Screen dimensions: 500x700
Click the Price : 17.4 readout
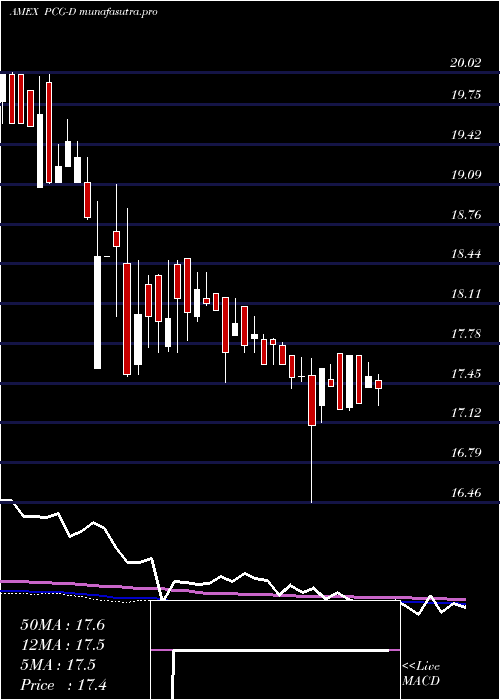(x=63, y=685)
